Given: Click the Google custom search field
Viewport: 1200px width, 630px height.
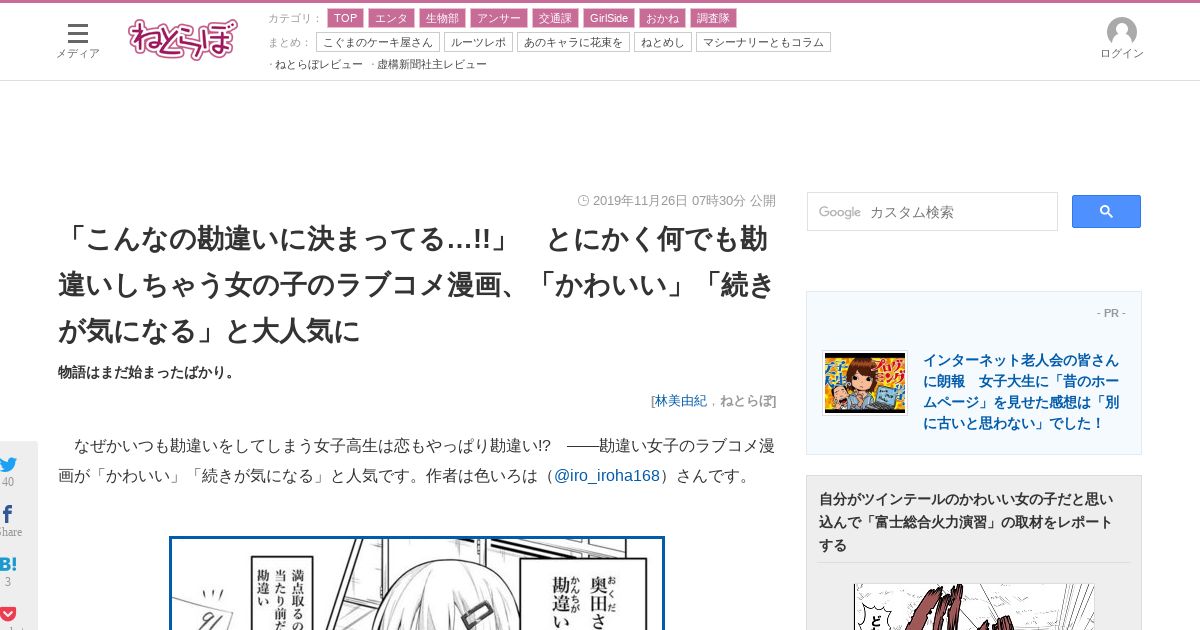Looking at the screenshot, I should 932,211.
